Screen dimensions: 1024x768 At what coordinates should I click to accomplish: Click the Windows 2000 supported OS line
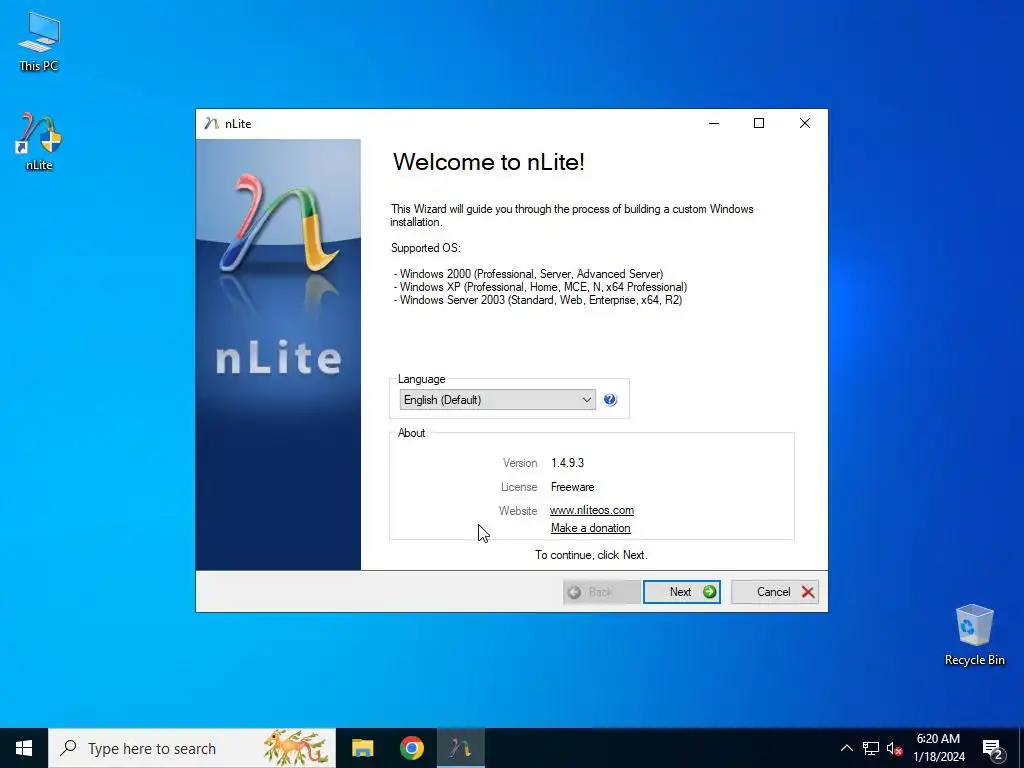pyautogui.click(x=528, y=274)
